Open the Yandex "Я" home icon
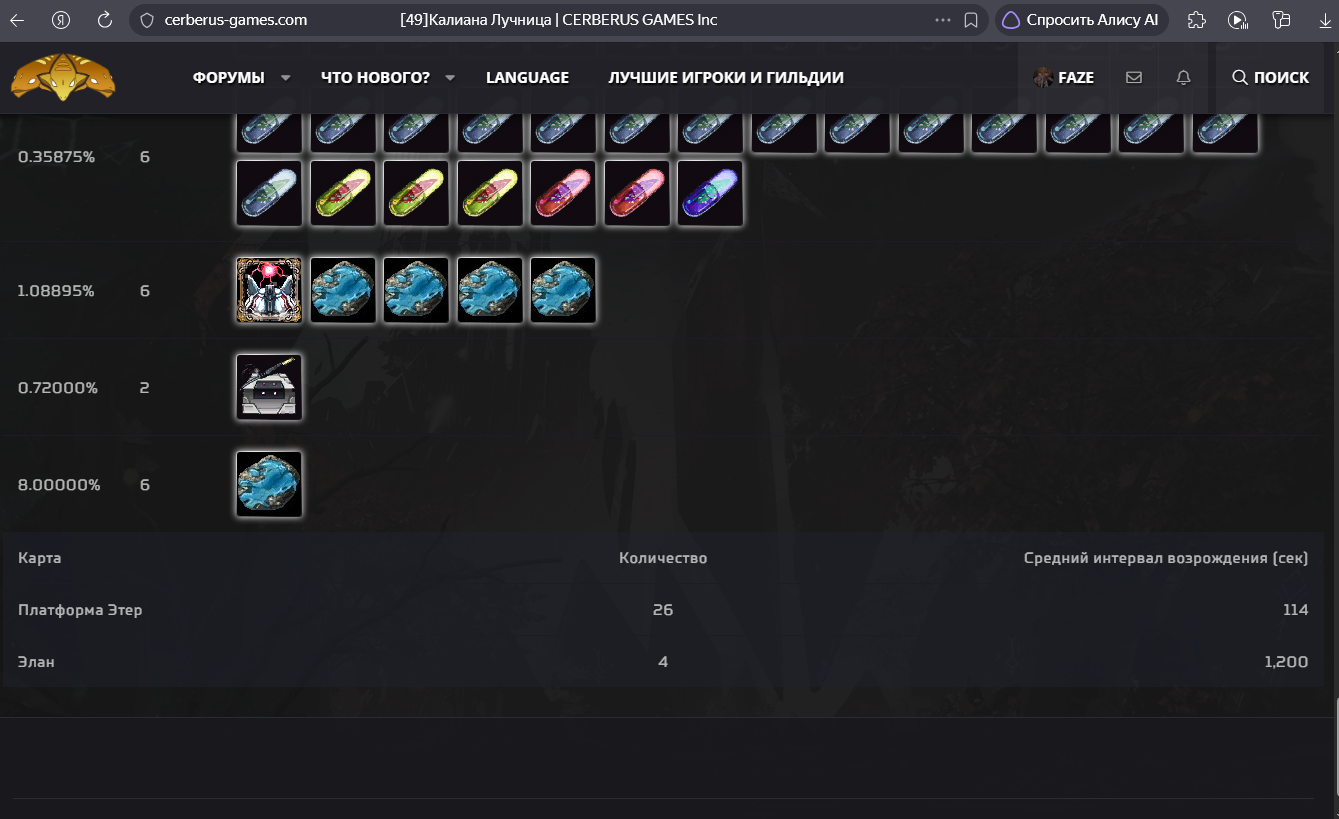1339x819 pixels. point(60,20)
